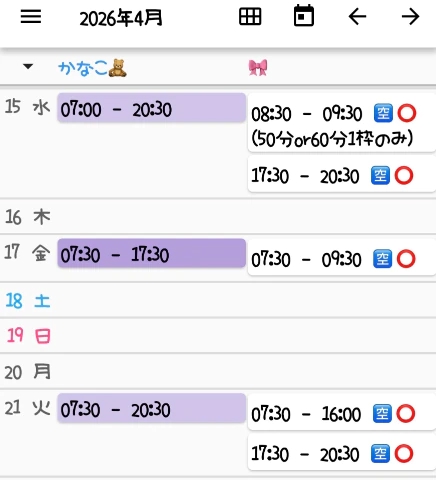Go to next period with right arrow
This screenshot has height=480, width=436.
410,17
